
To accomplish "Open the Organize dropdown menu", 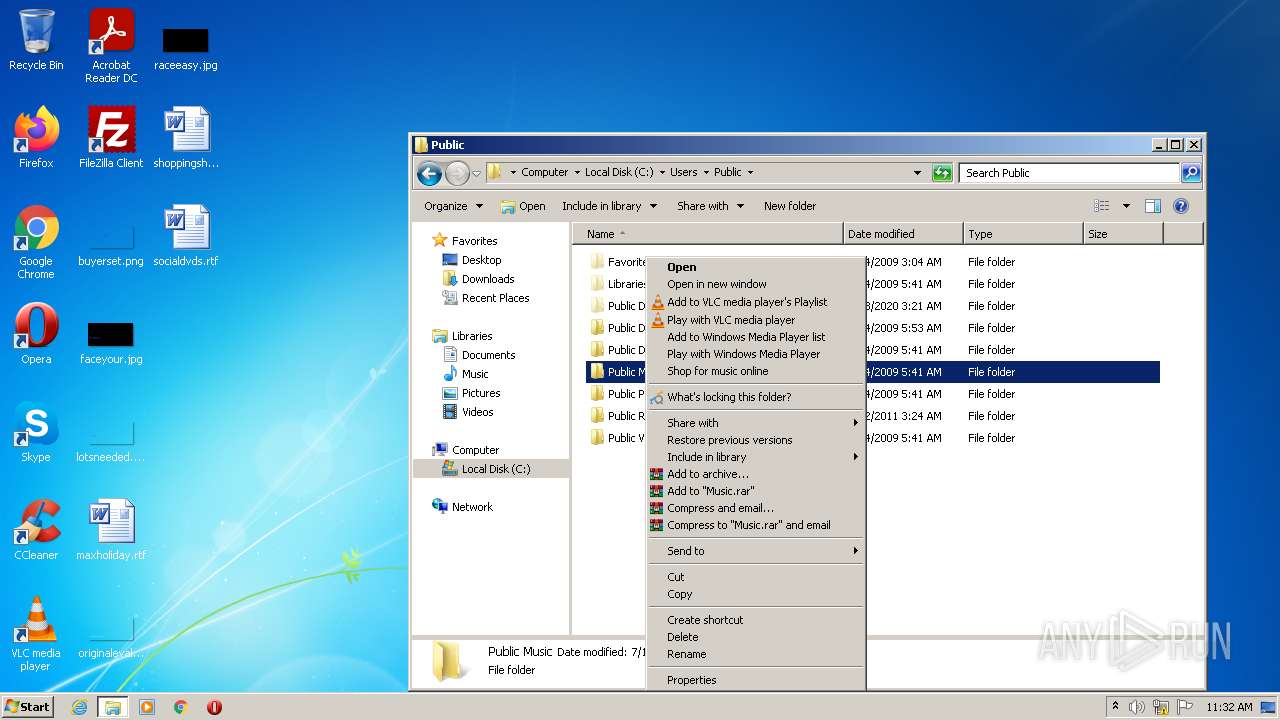I will [x=453, y=206].
